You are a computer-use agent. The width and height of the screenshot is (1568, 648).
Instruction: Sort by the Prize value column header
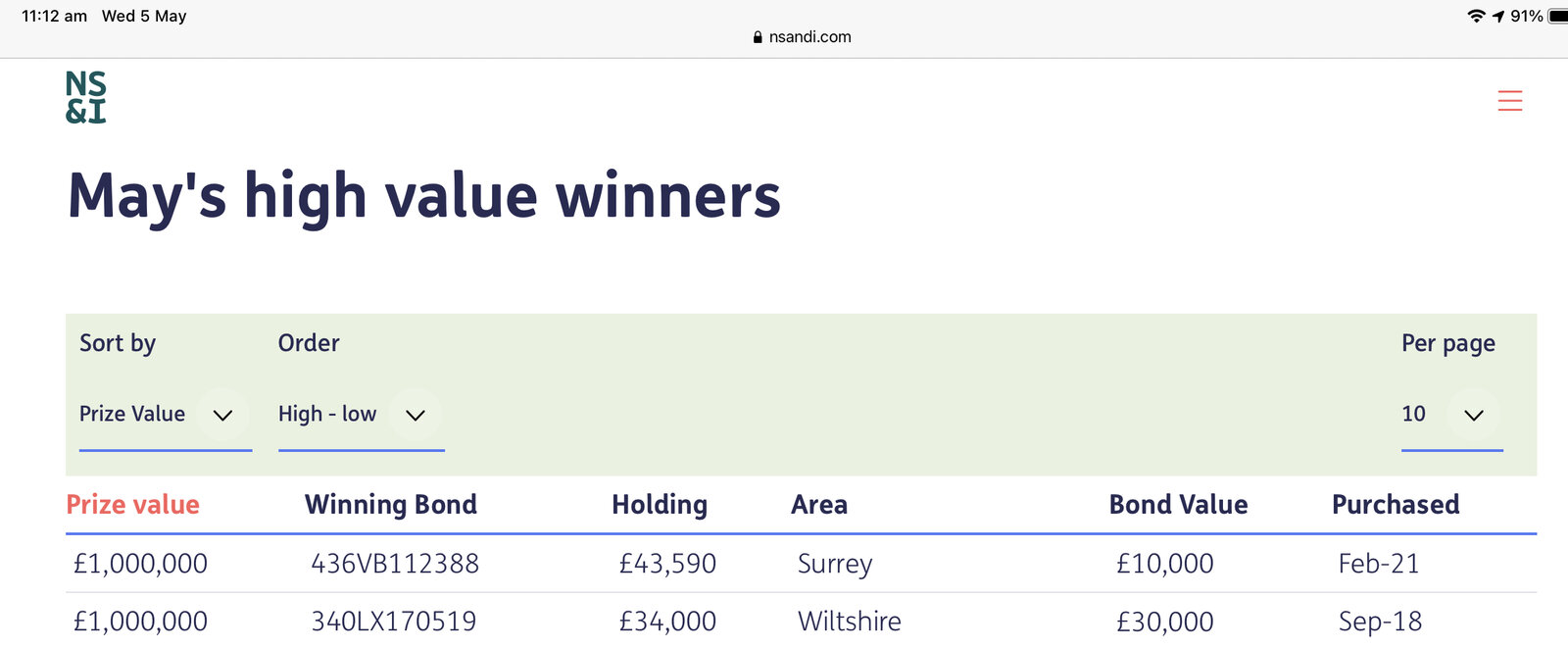pyautogui.click(x=132, y=505)
